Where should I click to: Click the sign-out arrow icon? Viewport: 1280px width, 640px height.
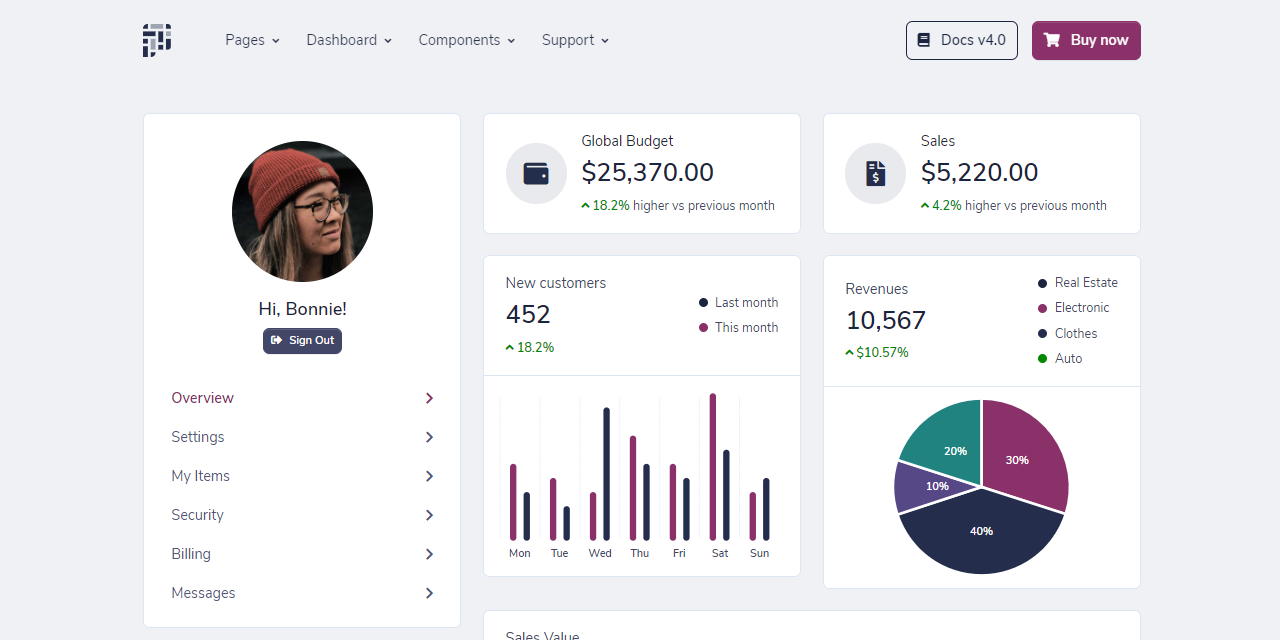278,340
